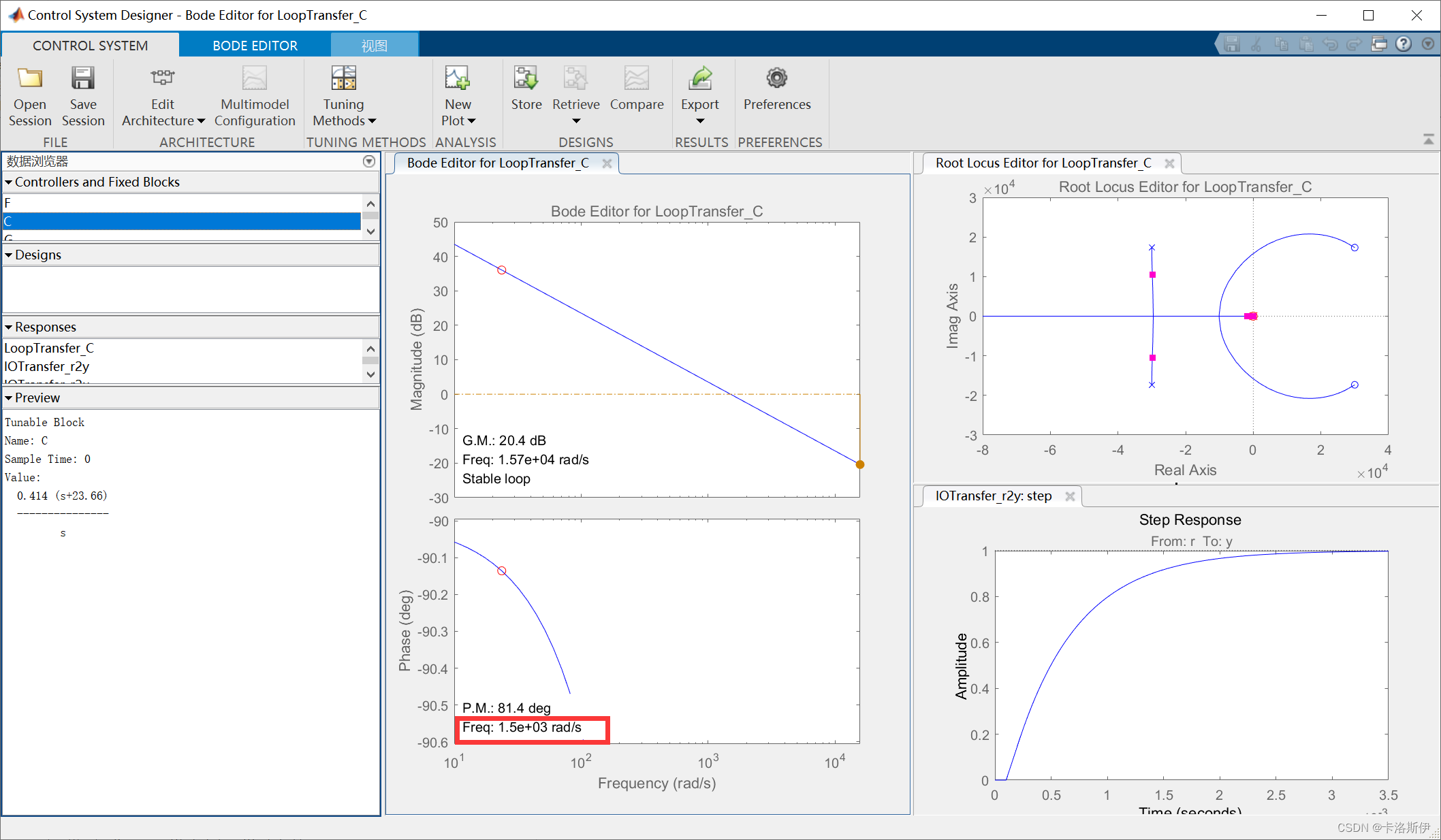Collapse Controllers and Fixed Blocks section

coord(9,182)
